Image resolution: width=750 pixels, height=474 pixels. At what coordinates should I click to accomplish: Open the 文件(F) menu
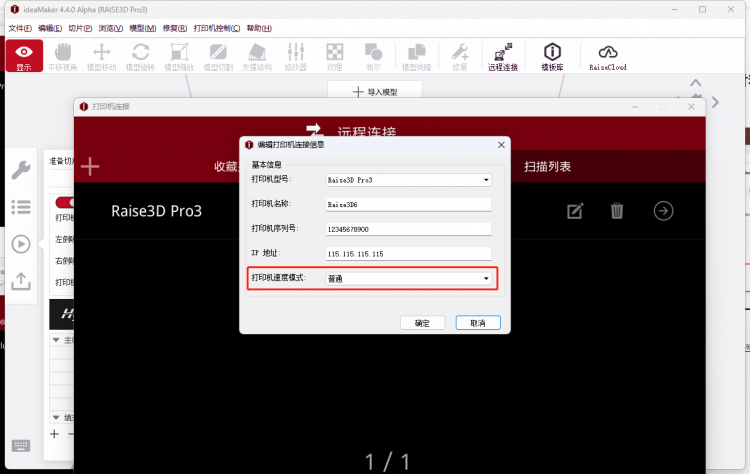(x=20, y=28)
